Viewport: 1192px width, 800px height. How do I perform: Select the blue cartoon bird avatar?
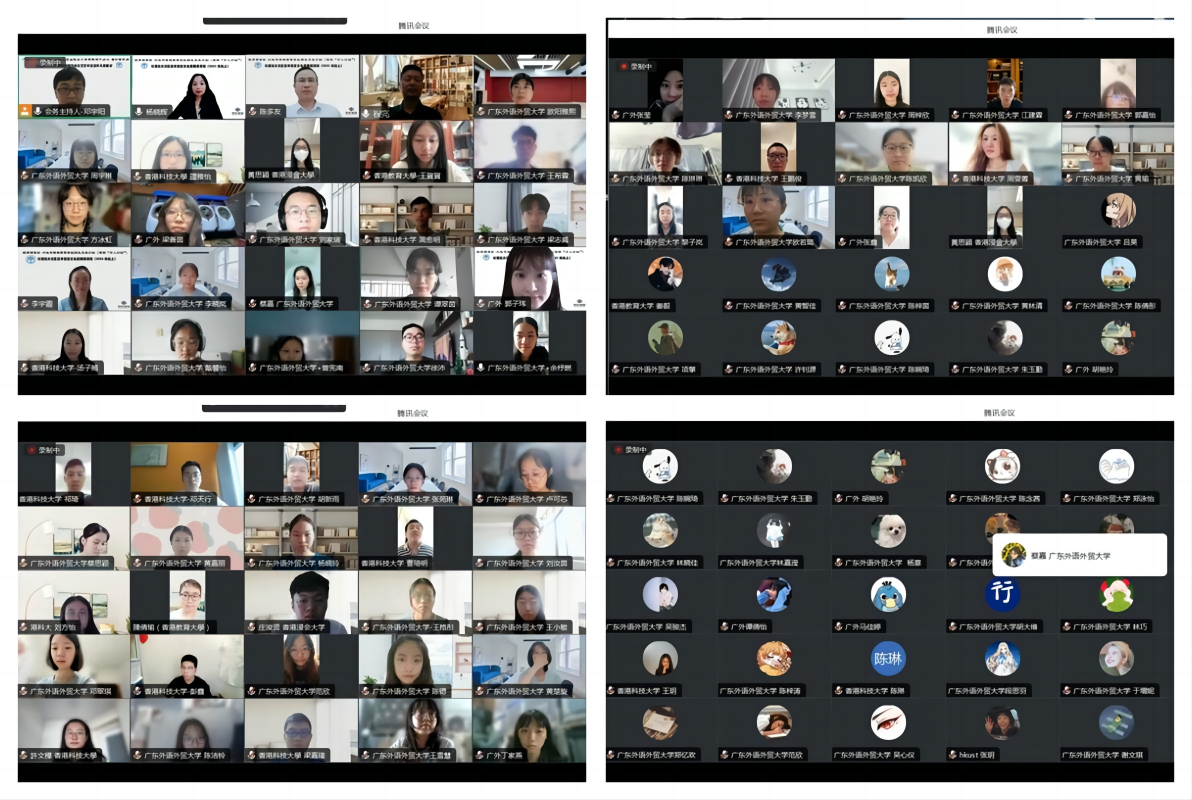click(x=888, y=595)
